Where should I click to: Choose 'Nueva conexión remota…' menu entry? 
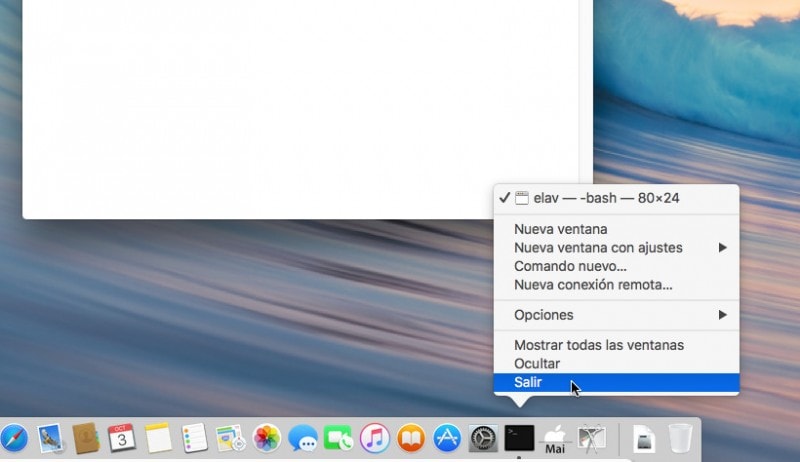(616, 285)
